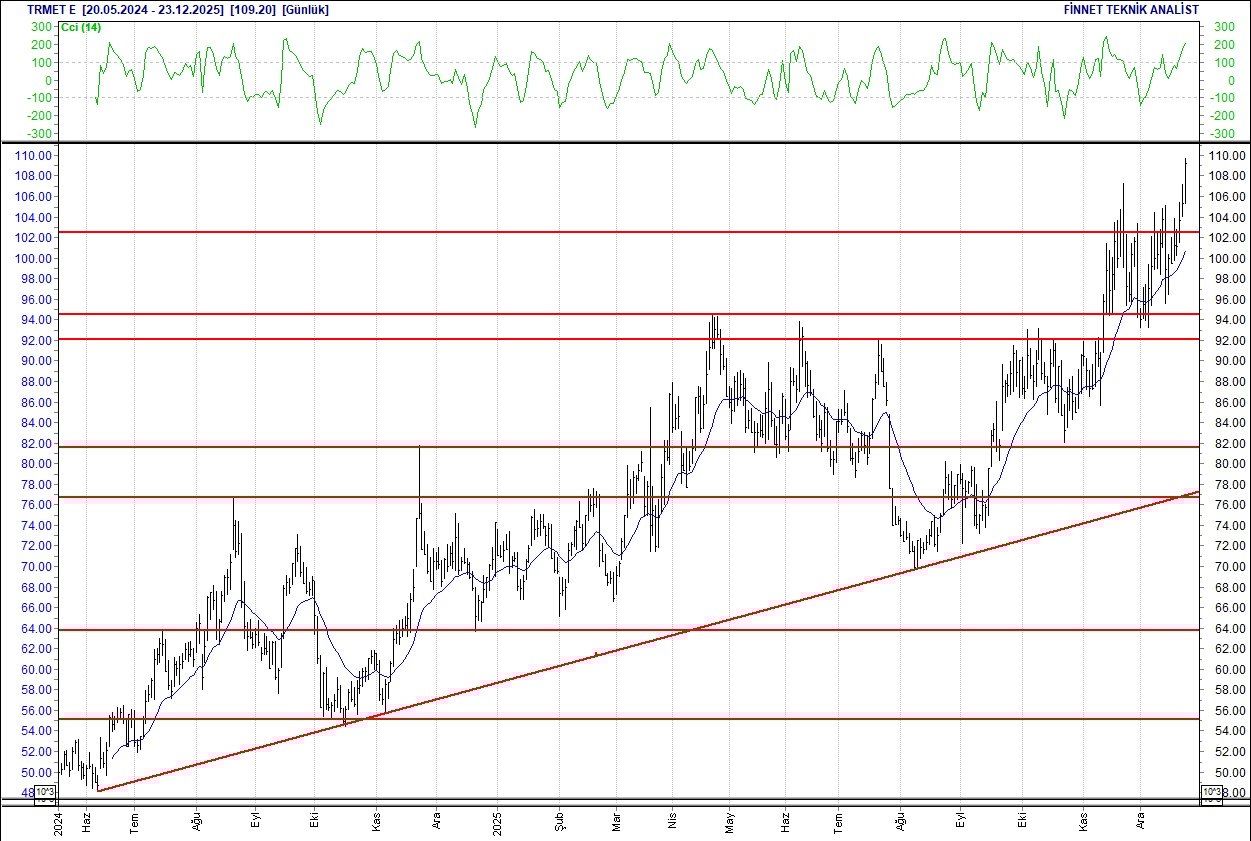
Task: Click the 2025 label on the date axis
Action: coord(497,823)
